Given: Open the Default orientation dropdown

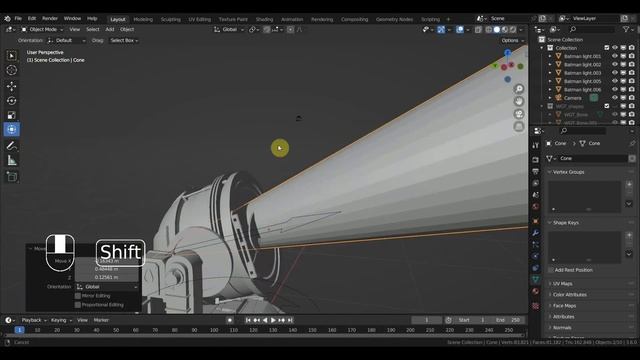Looking at the screenshot, I should point(67,40).
